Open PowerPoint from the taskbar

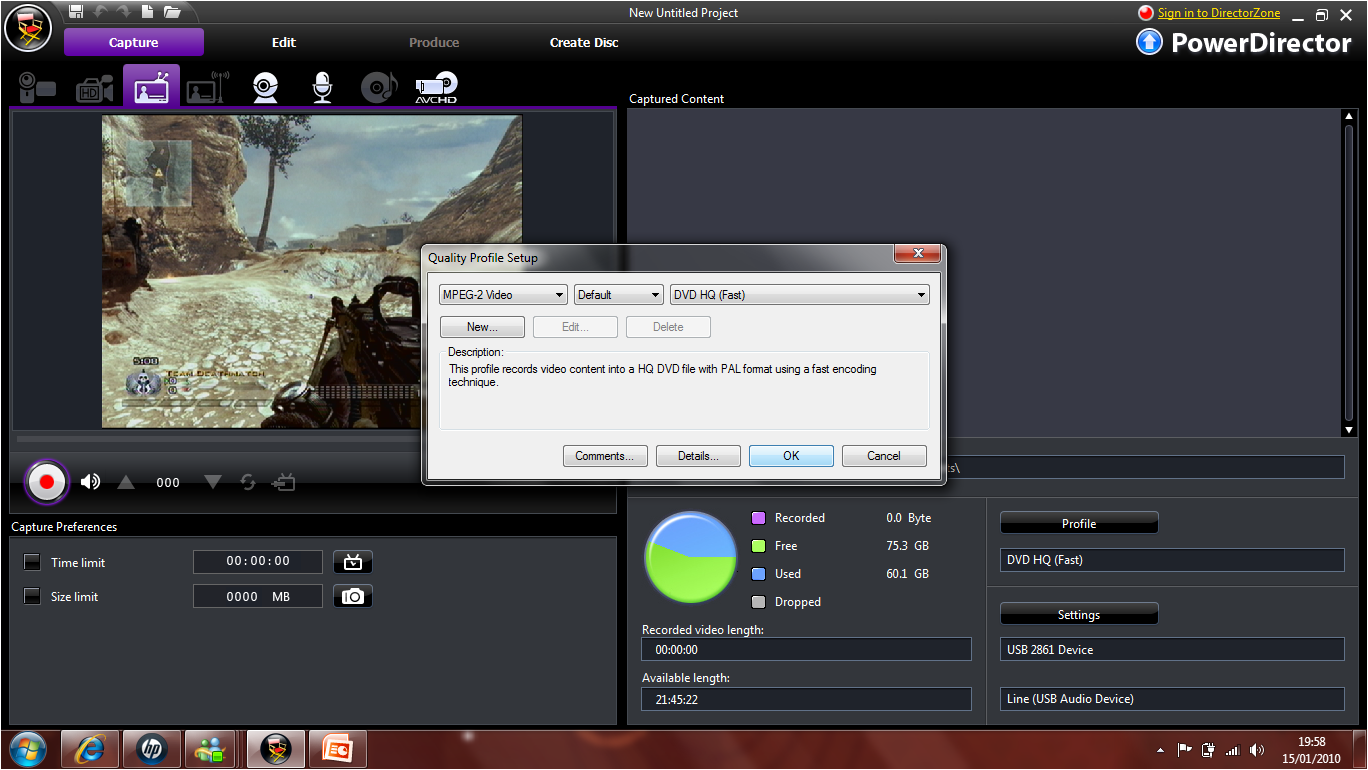point(337,749)
